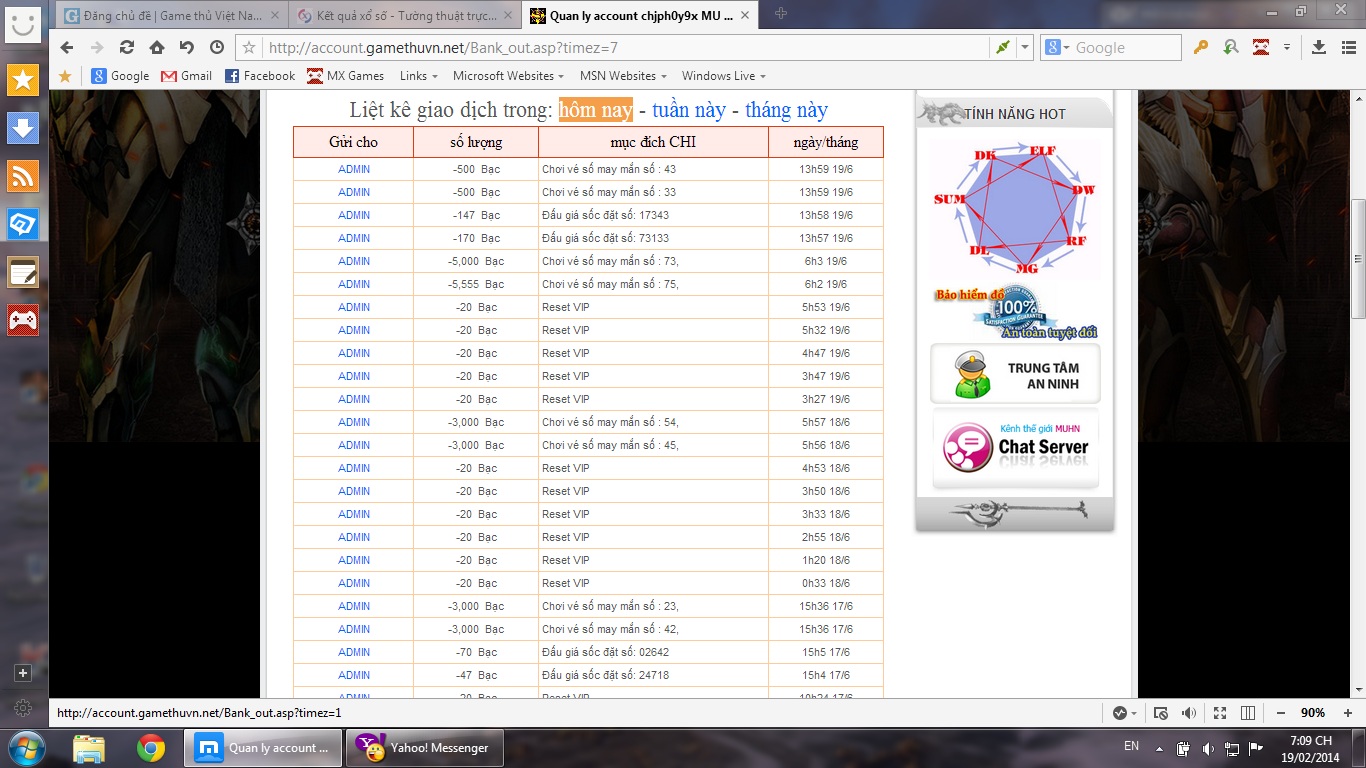Viewport: 1366px width, 768px height.
Task: Select the Quan ly account tab
Action: coord(639,15)
